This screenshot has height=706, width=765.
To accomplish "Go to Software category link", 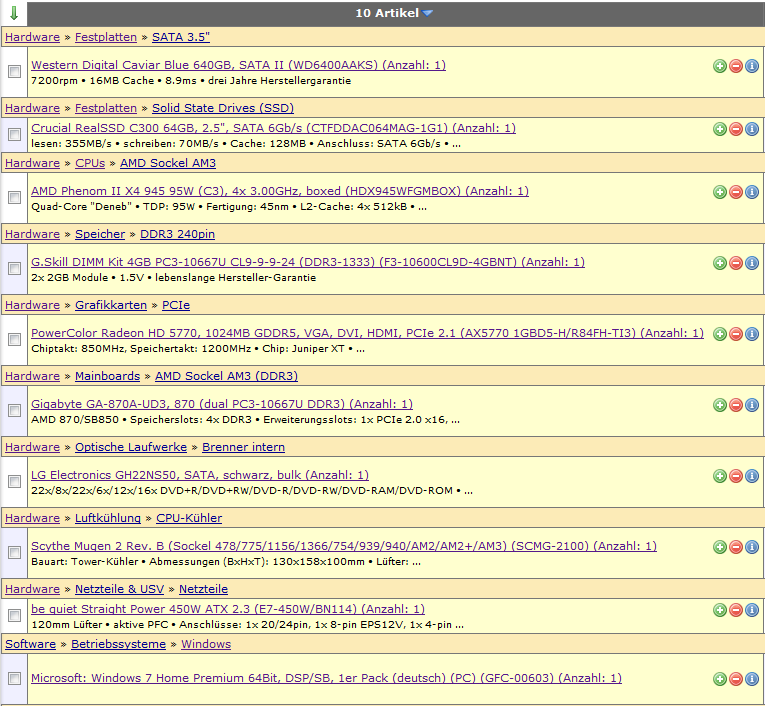I will pyautogui.click(x=30, y=644).
